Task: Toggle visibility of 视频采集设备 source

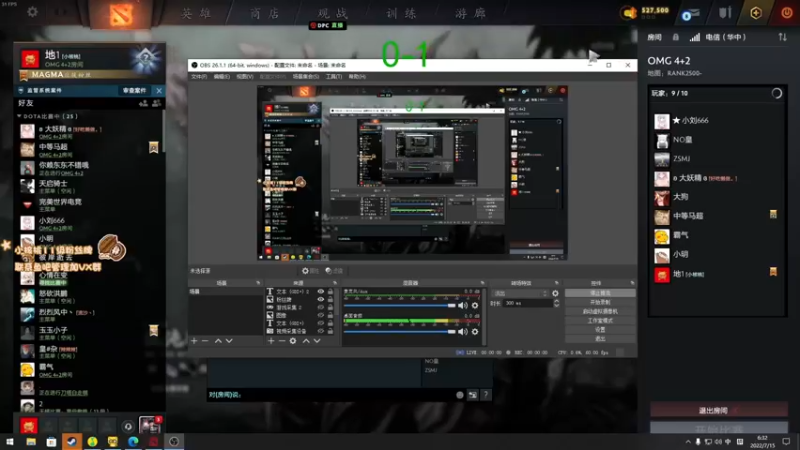Action: click(x=320, y=331)
